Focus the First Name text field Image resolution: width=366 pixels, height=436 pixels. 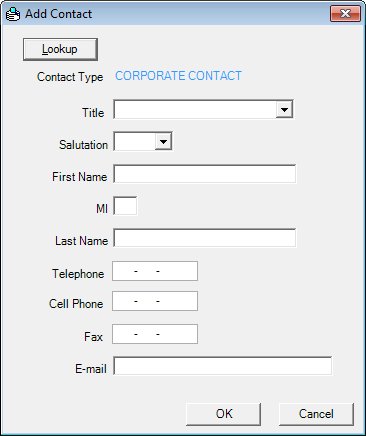pyautogui.click(x=205, y=174)
